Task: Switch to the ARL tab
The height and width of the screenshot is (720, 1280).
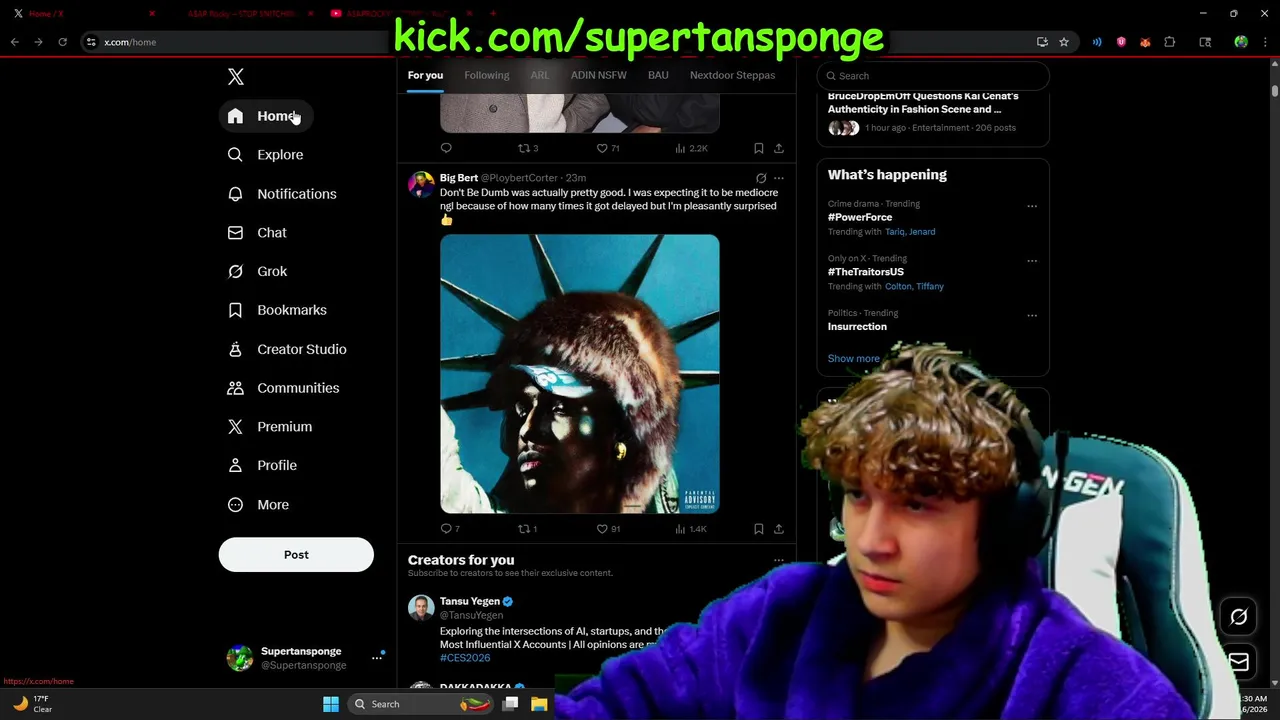Action: (x=540, y=75)
